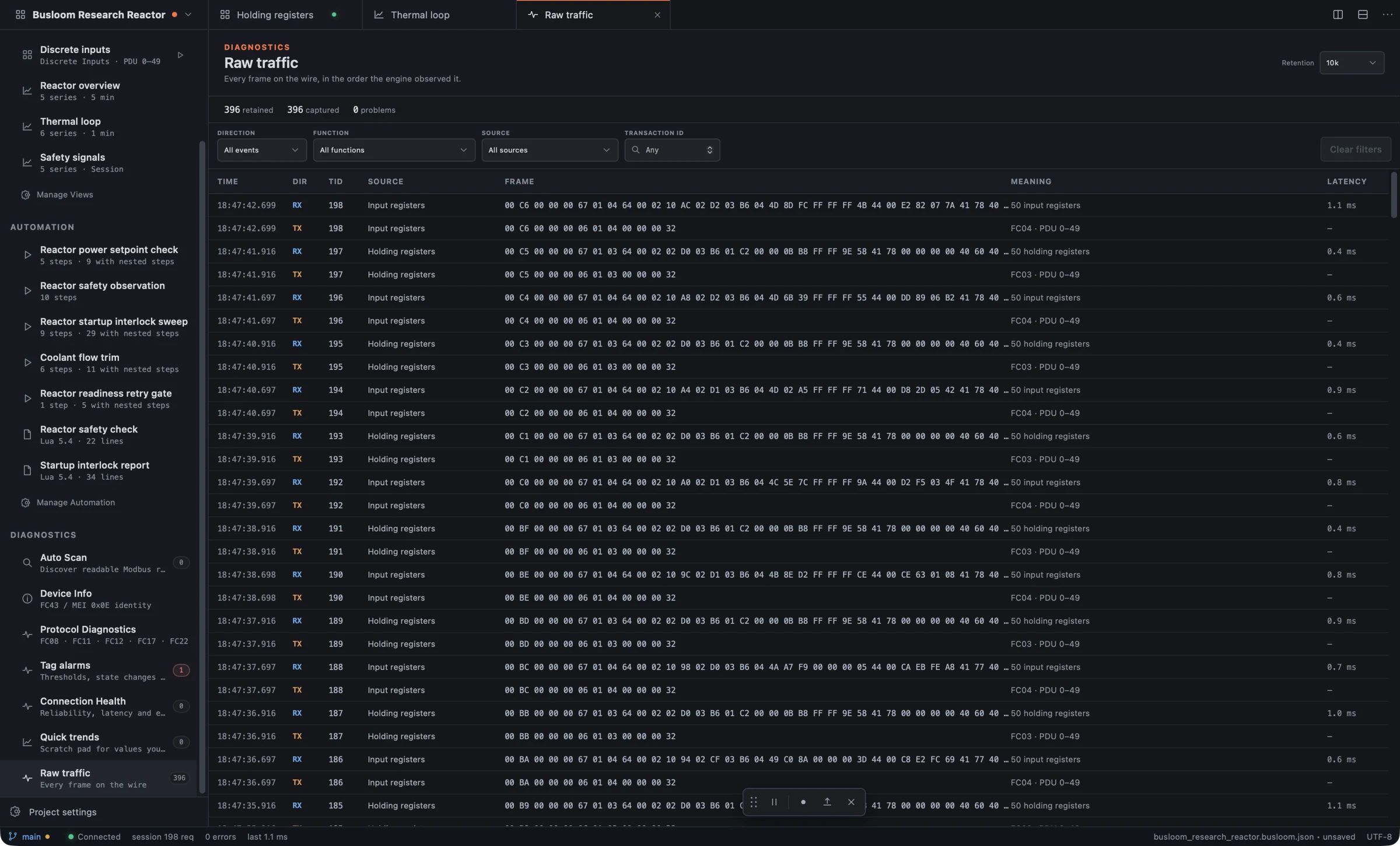Click the split editor right icon
1400x846 pixels.
click(x=1338, y=15)
